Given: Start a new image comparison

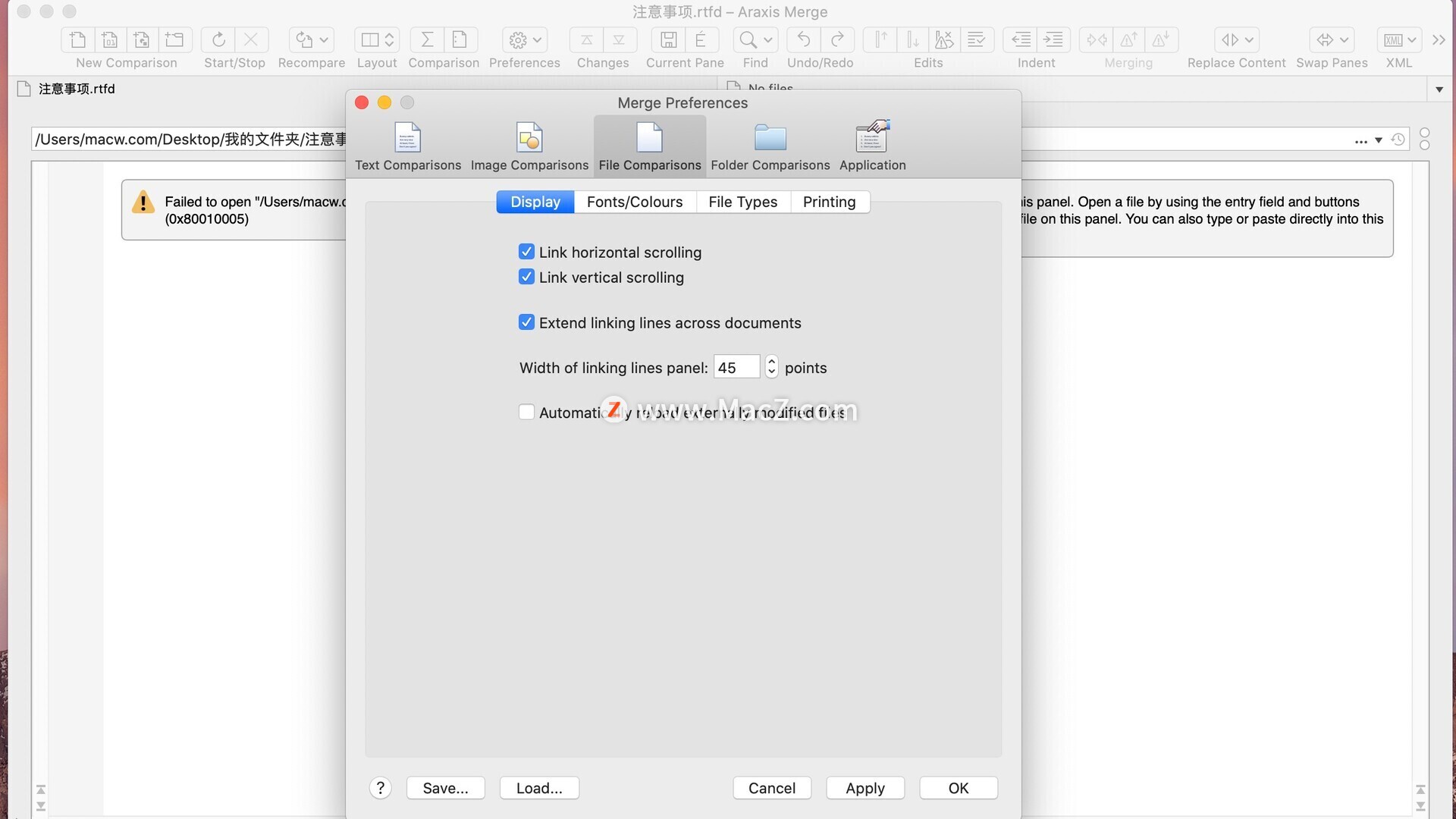Looking at the screenshot, I should 142,39.
